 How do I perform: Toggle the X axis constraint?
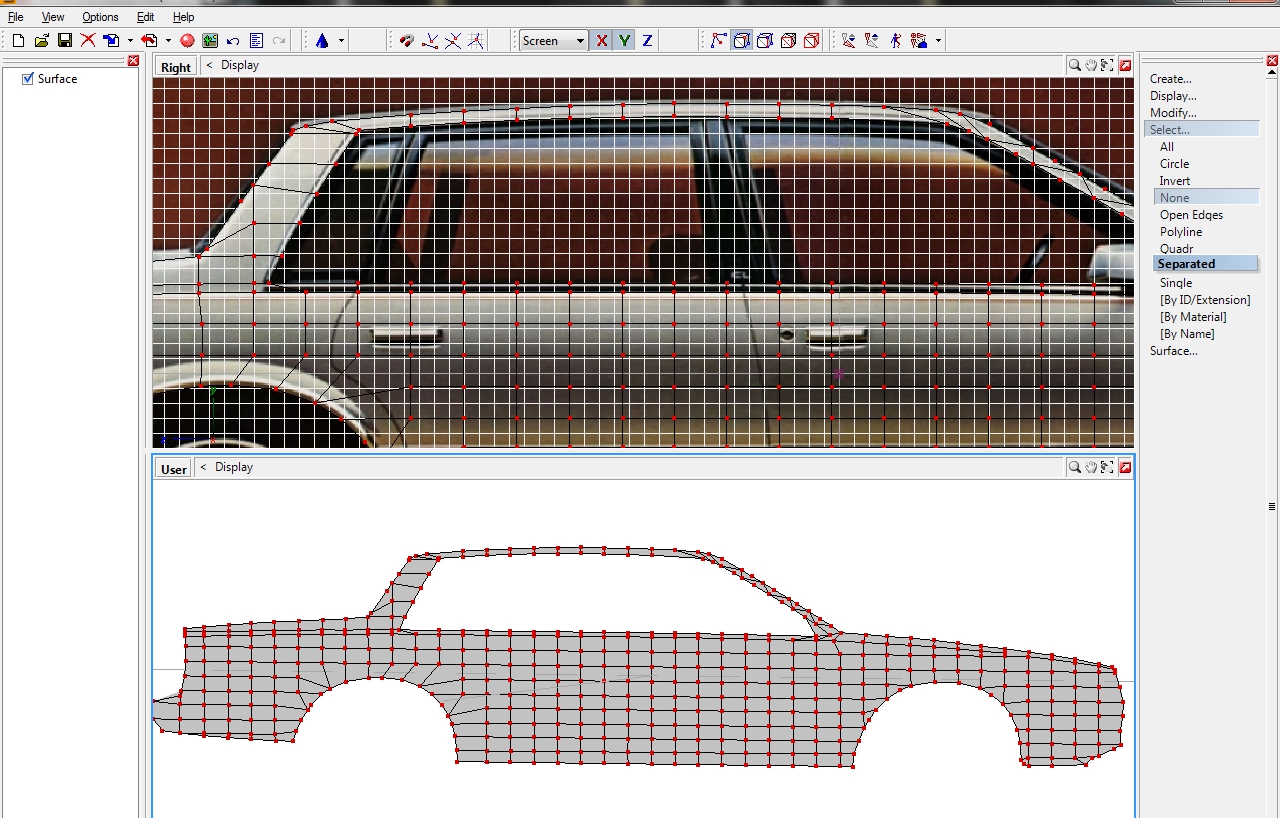601,41
